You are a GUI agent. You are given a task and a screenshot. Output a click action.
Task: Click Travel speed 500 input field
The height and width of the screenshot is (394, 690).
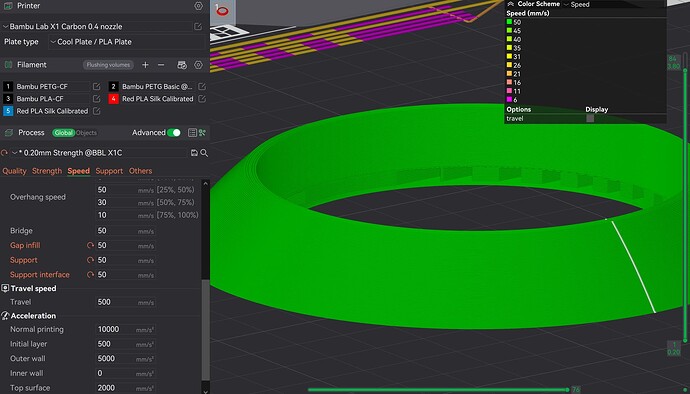125,302
